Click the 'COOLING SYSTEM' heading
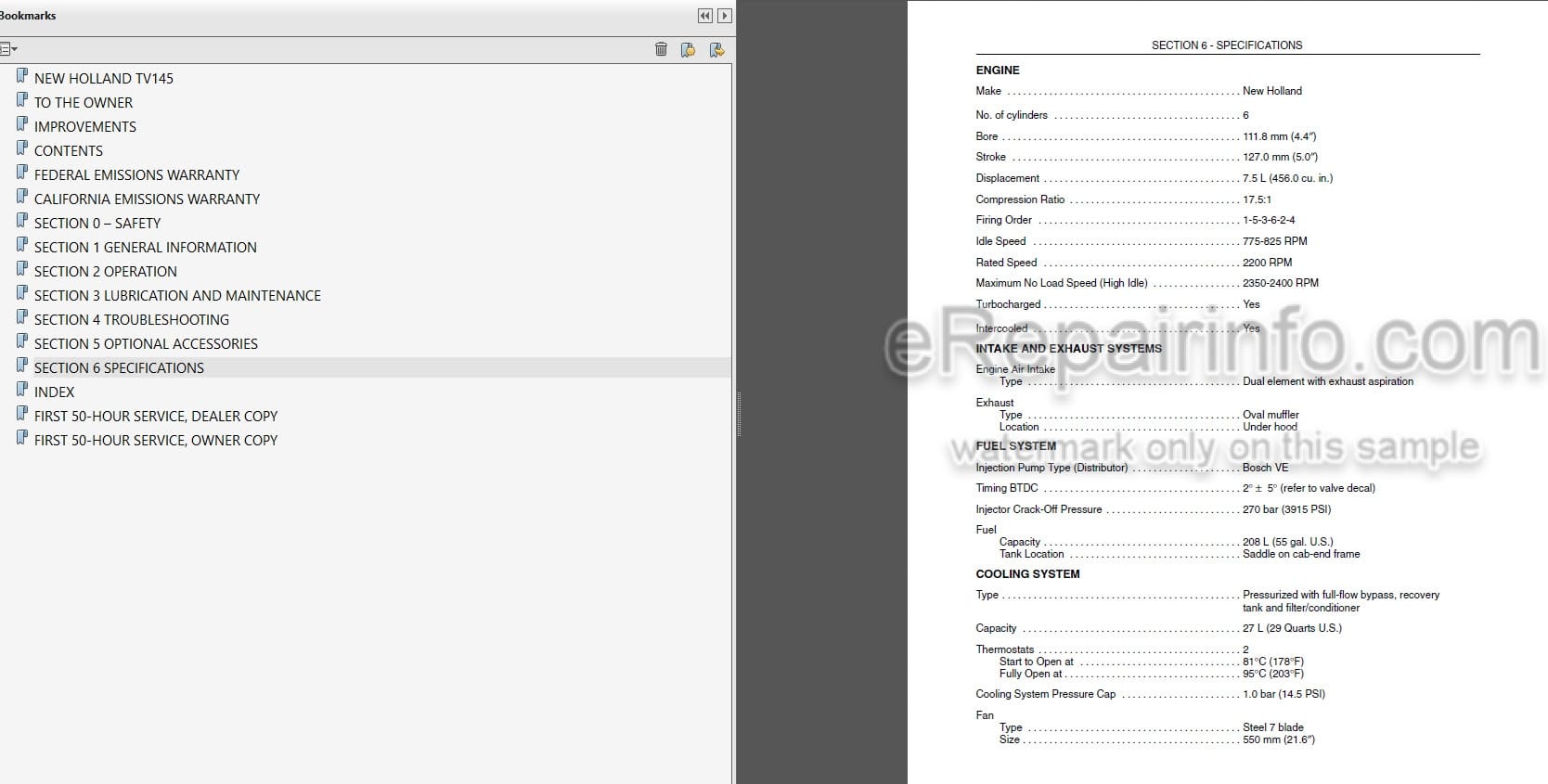1548x784 pixels. [1027, 574]
